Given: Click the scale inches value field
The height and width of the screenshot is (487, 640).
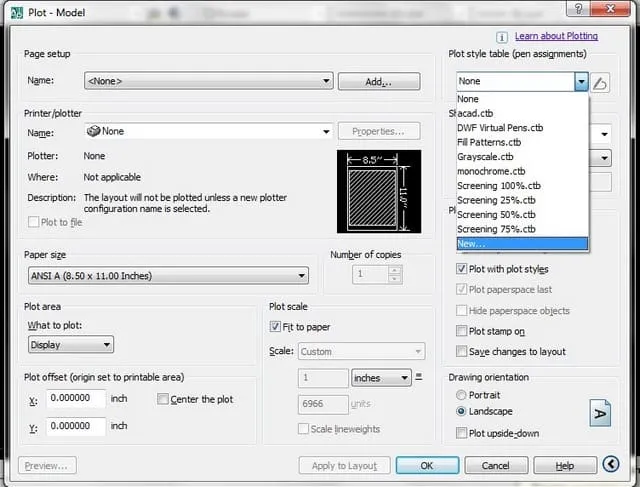Looking at the screenshot, I should click(323, 378).
